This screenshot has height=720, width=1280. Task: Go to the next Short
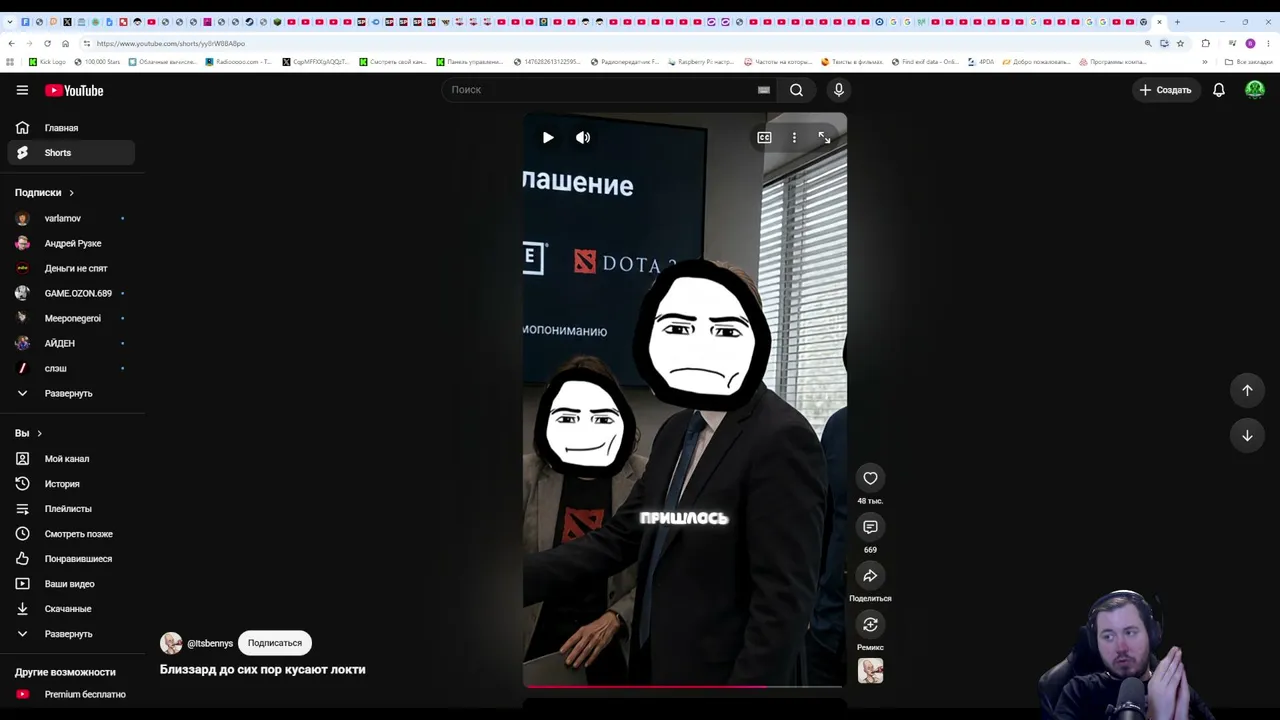coord(1247,435)
